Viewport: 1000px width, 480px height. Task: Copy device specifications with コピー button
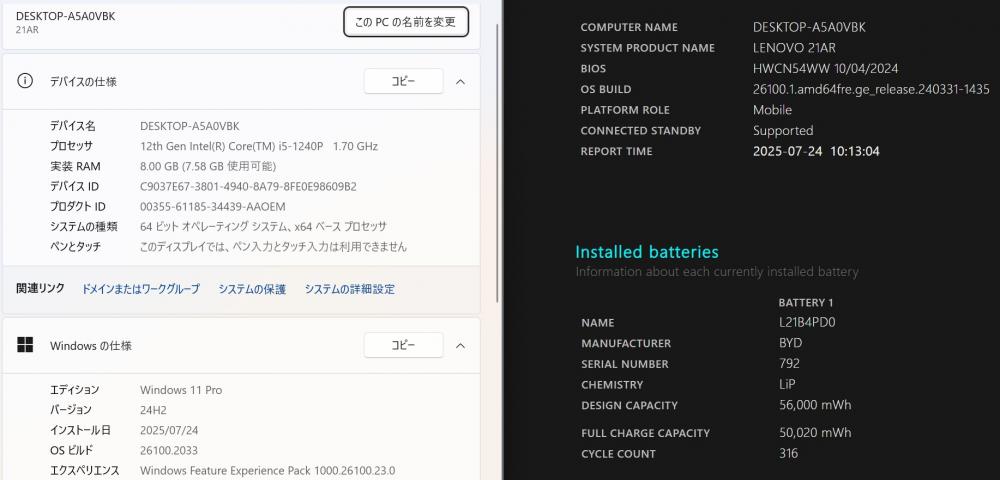(x=403, y=81)
